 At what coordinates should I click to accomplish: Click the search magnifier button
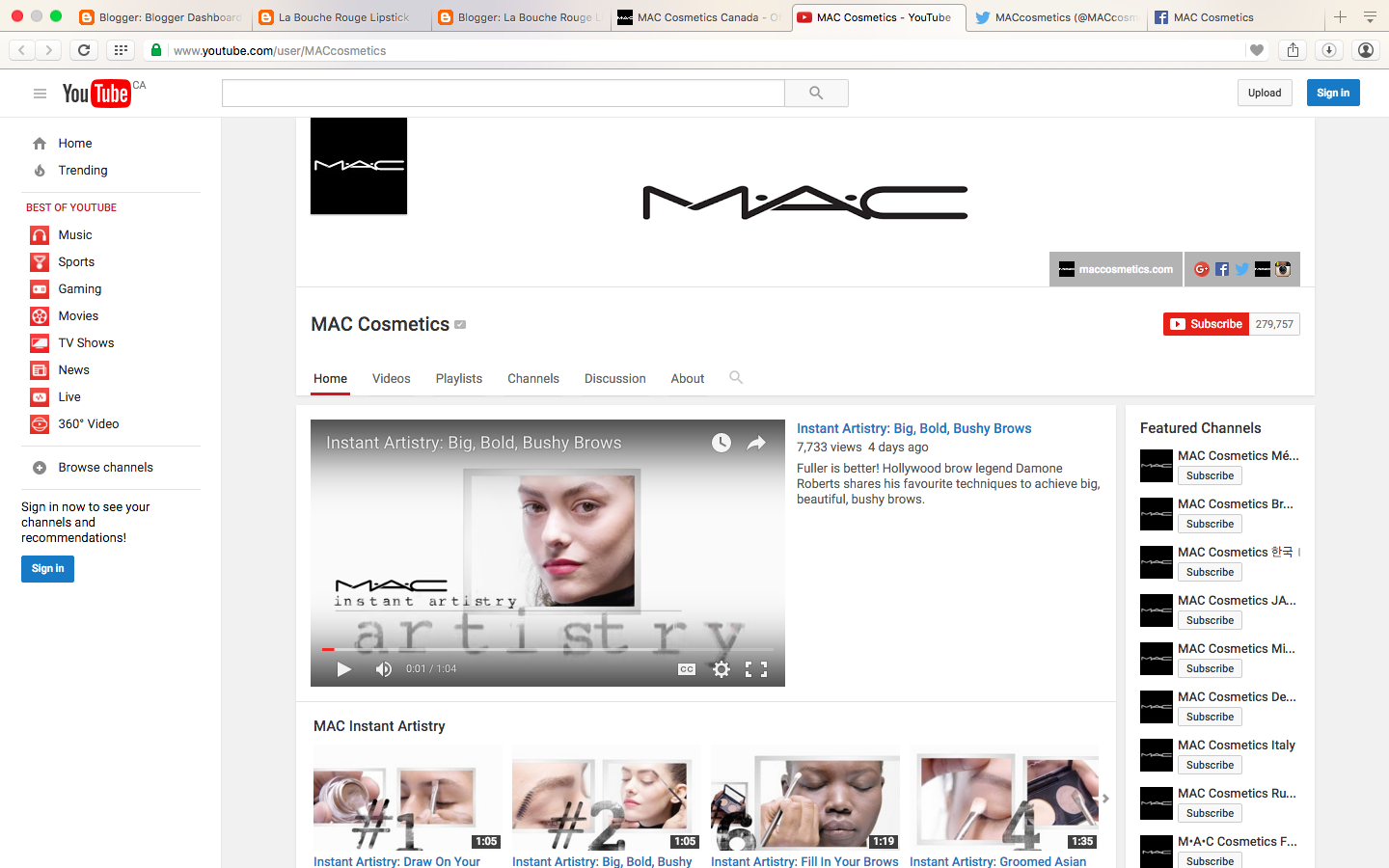tap(816, 94)
